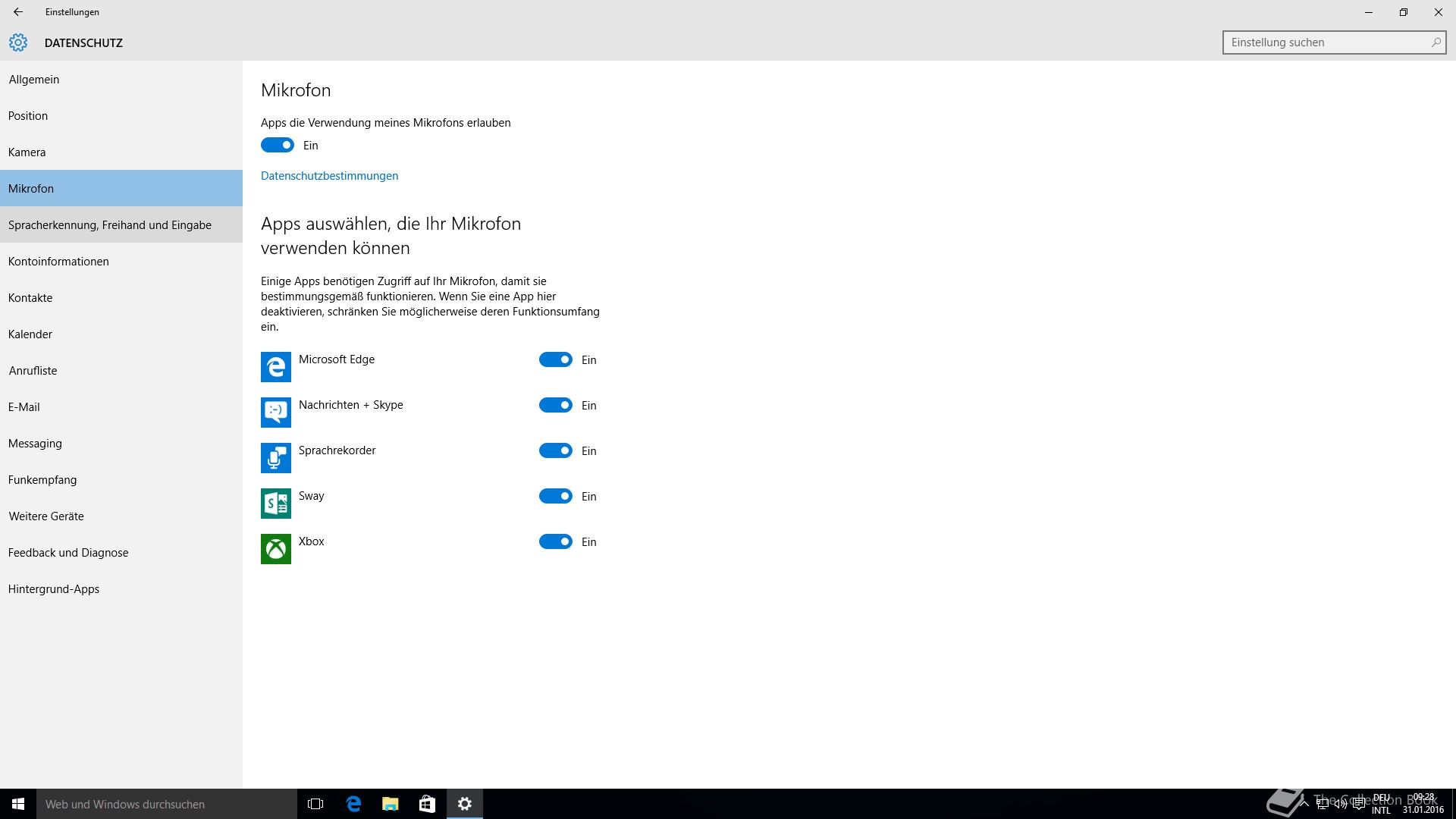This screenshot has height=819, width=1456.
Task: Open the Anrufliste section
Action: tap(121, 370)
